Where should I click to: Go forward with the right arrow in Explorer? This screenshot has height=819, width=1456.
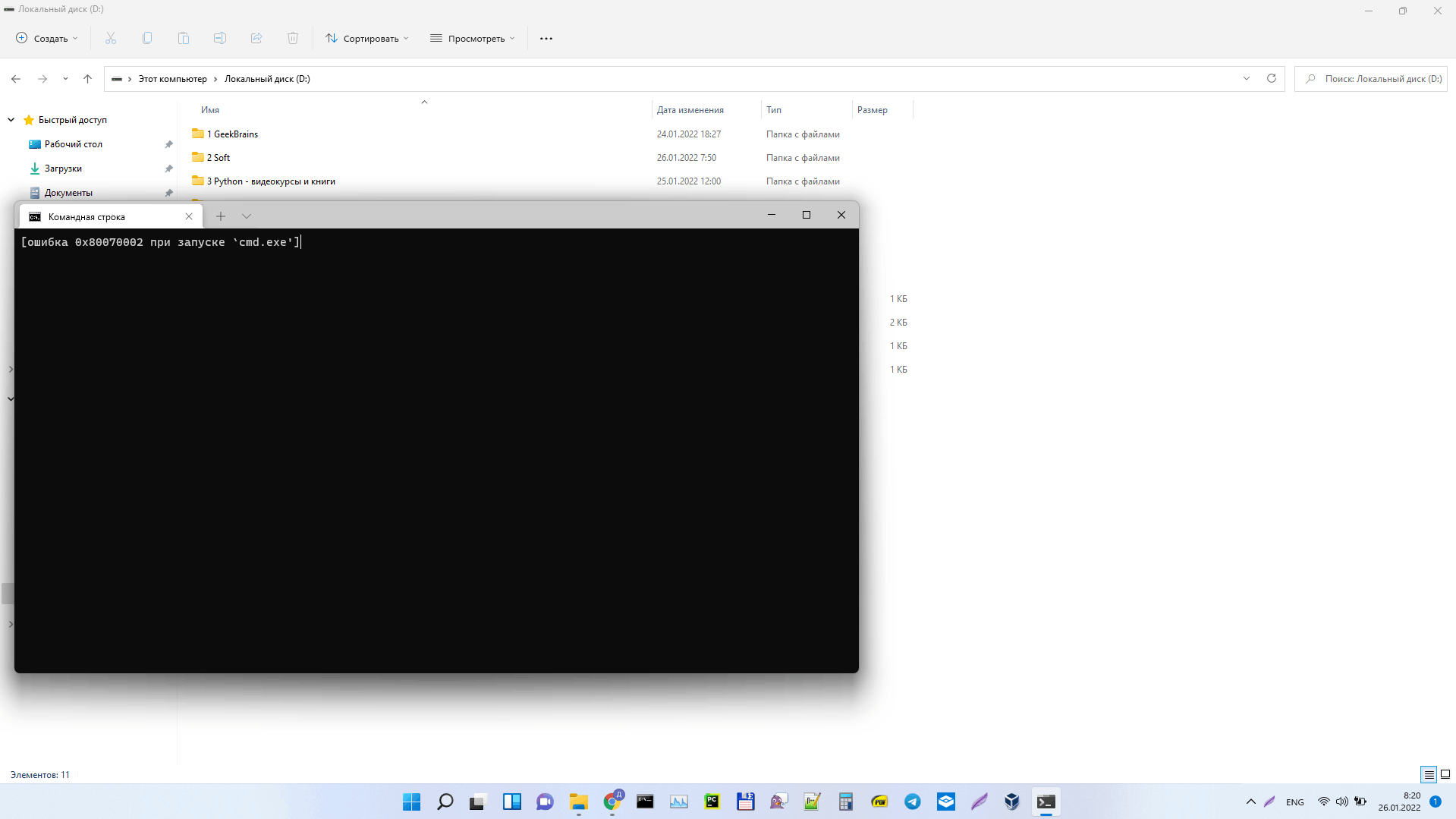pos(42,79)
